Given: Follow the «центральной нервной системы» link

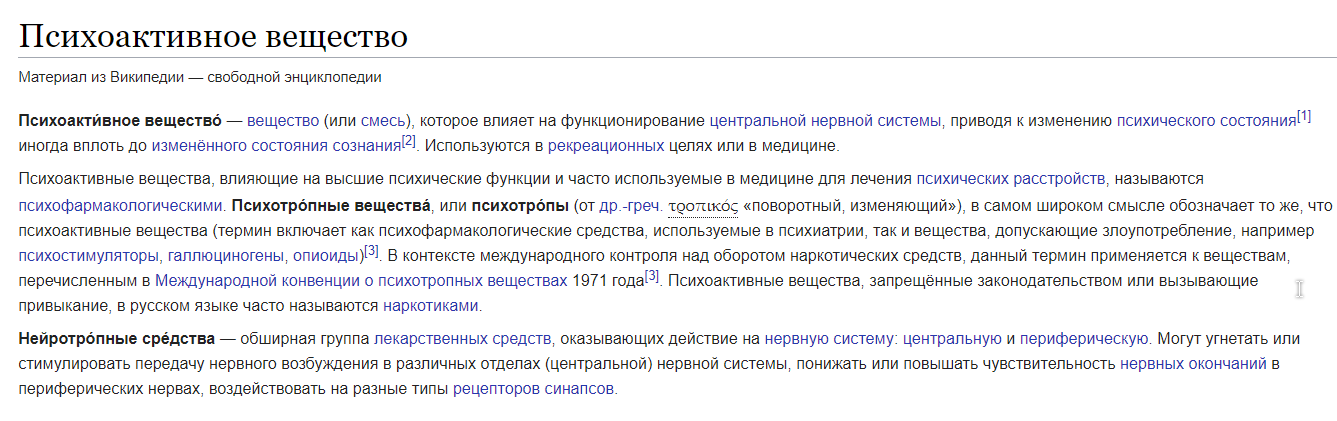Looking at the screenshot, I should [x=825, y=121].
